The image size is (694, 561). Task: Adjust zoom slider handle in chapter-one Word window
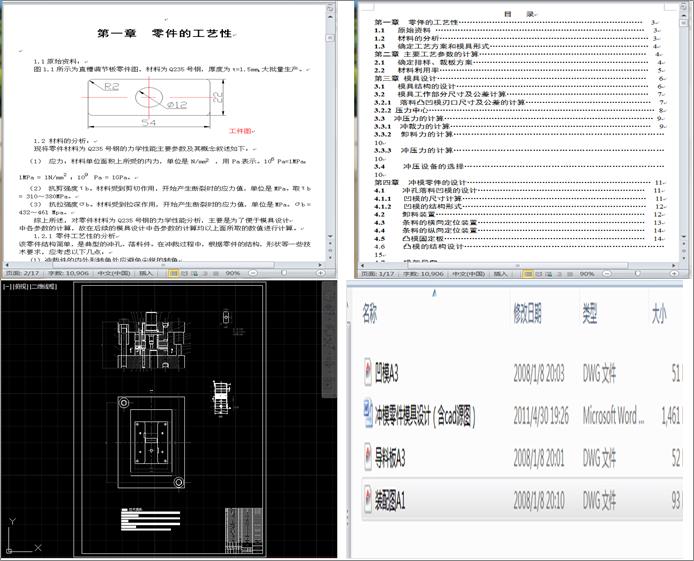click(x=284, y=273)
